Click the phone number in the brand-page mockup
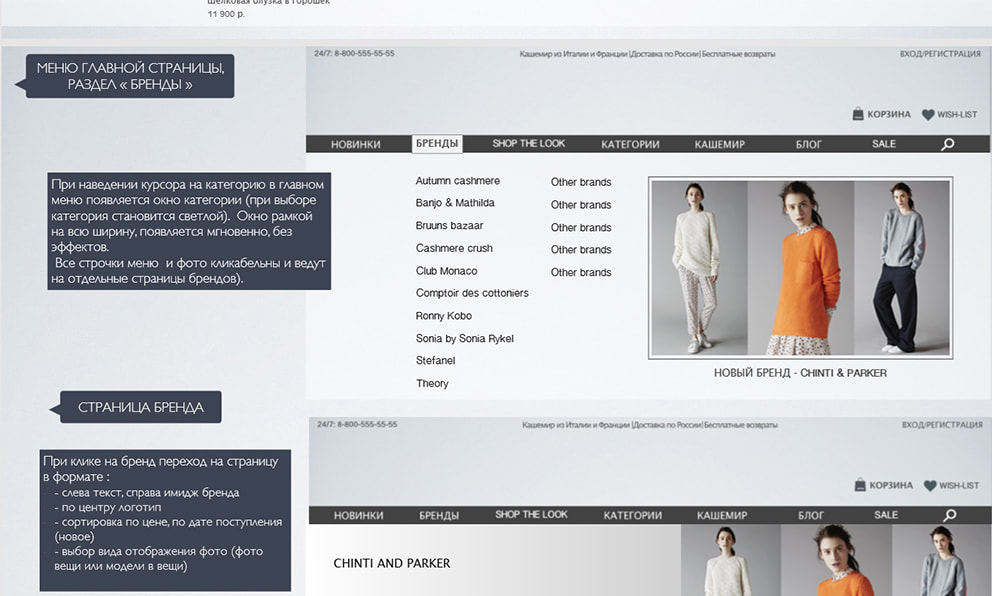992x596 pixels. [x=357, y=424]
